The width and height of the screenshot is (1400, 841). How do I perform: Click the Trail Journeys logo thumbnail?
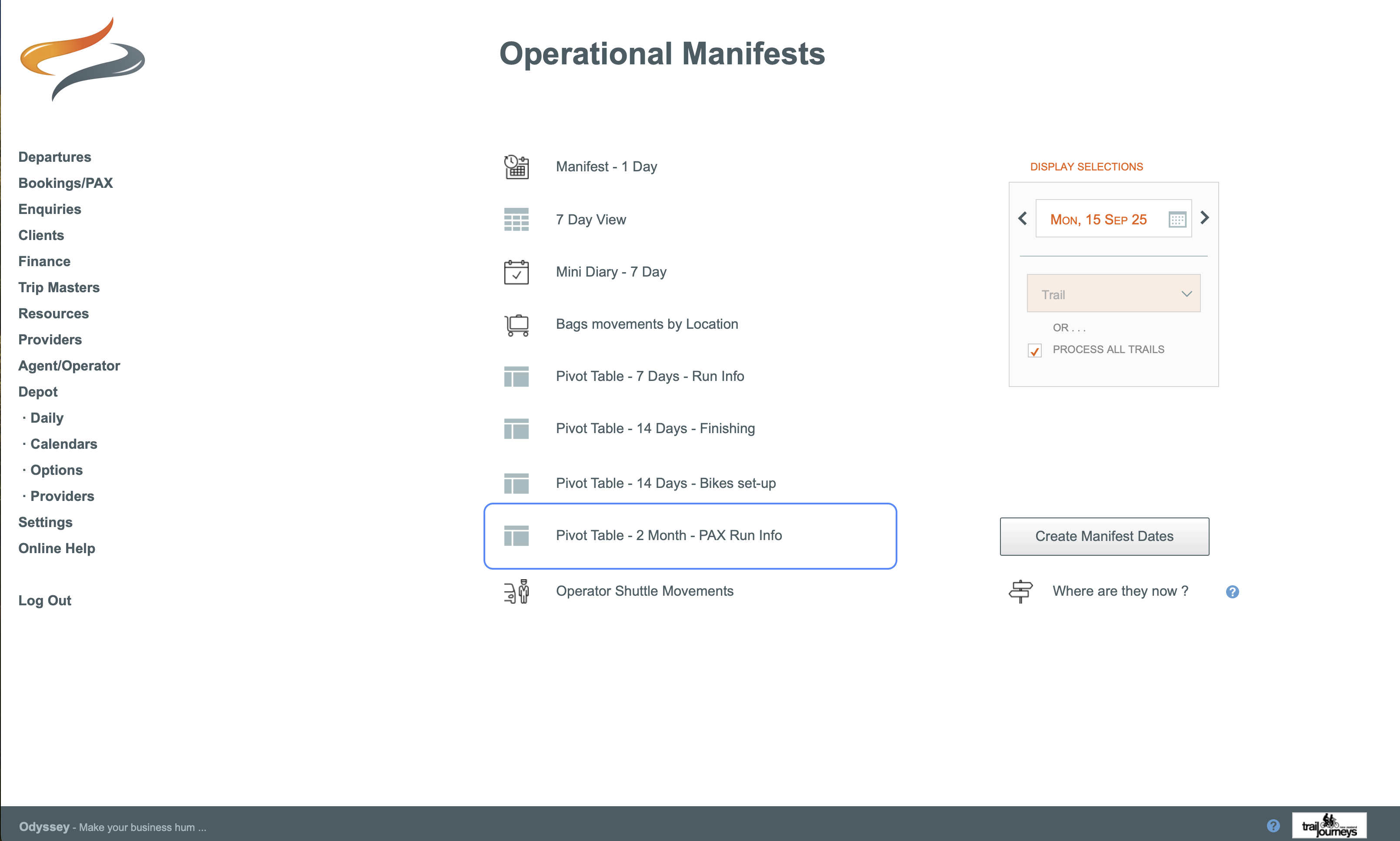click(x=1329, y=825)
